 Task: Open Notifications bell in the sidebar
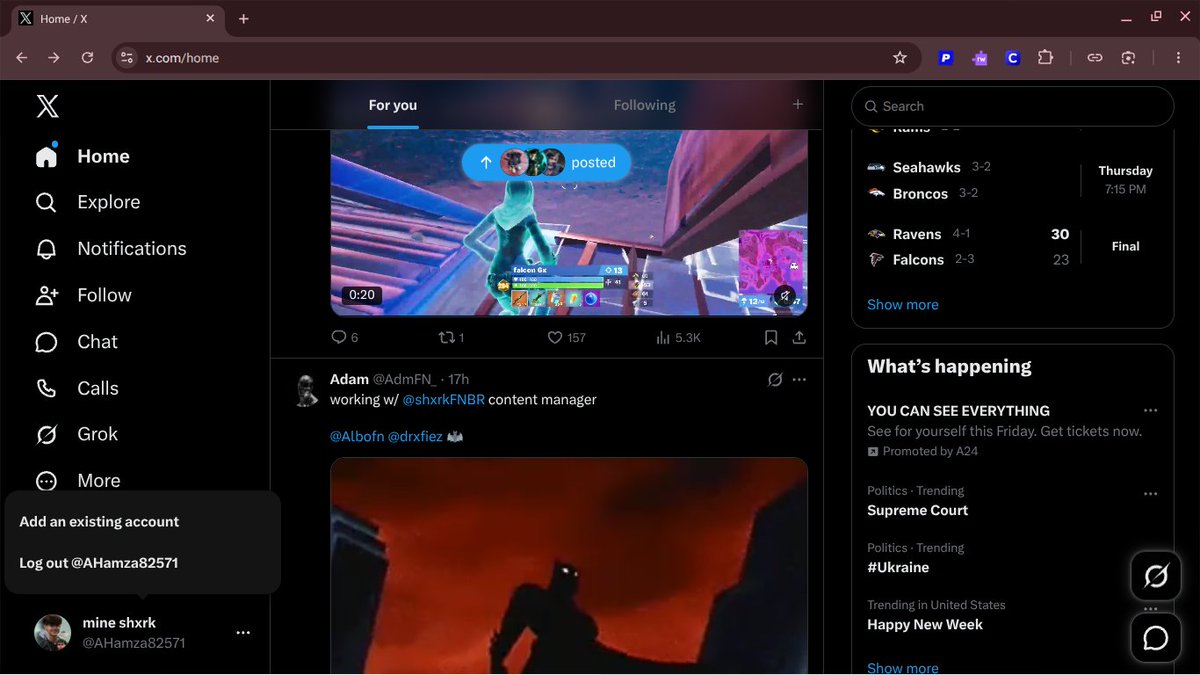111,248
